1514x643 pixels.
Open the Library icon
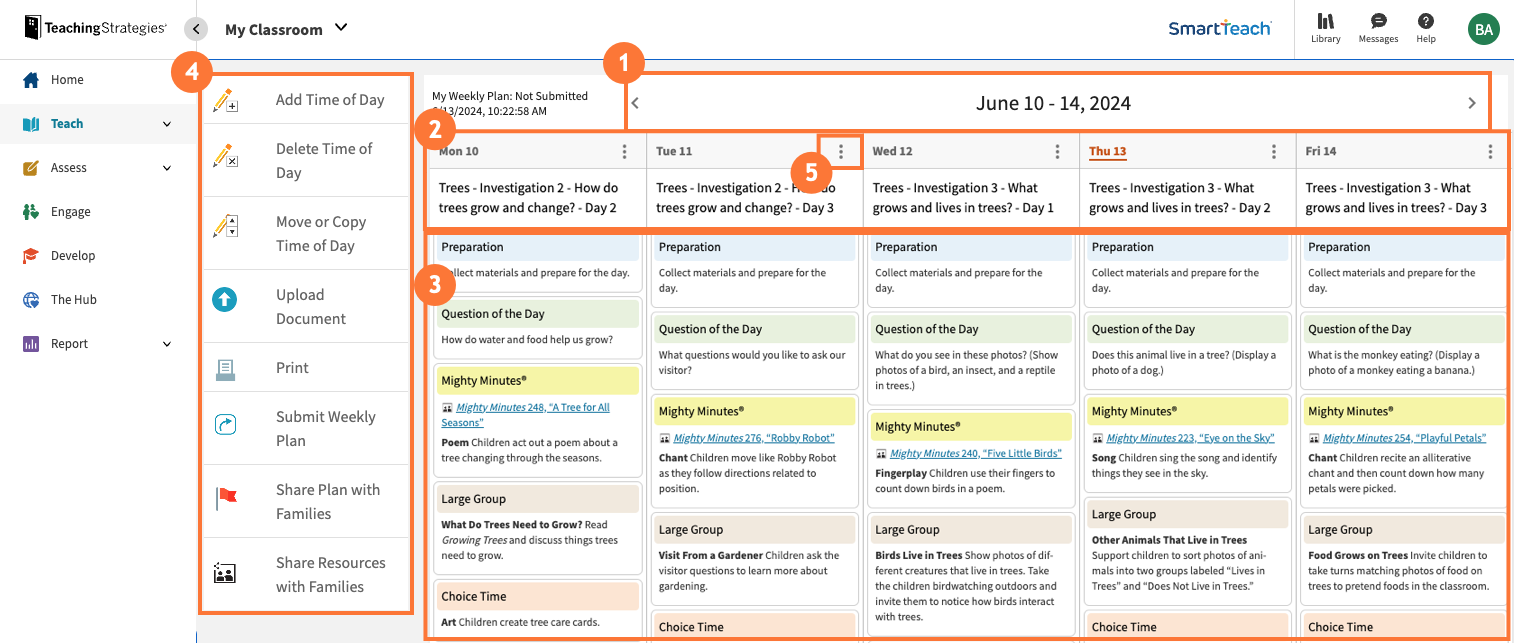click(1325, 21)
